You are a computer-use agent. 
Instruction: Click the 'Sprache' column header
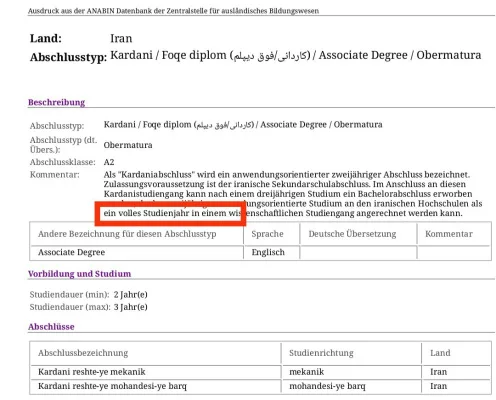coord(267,234)
